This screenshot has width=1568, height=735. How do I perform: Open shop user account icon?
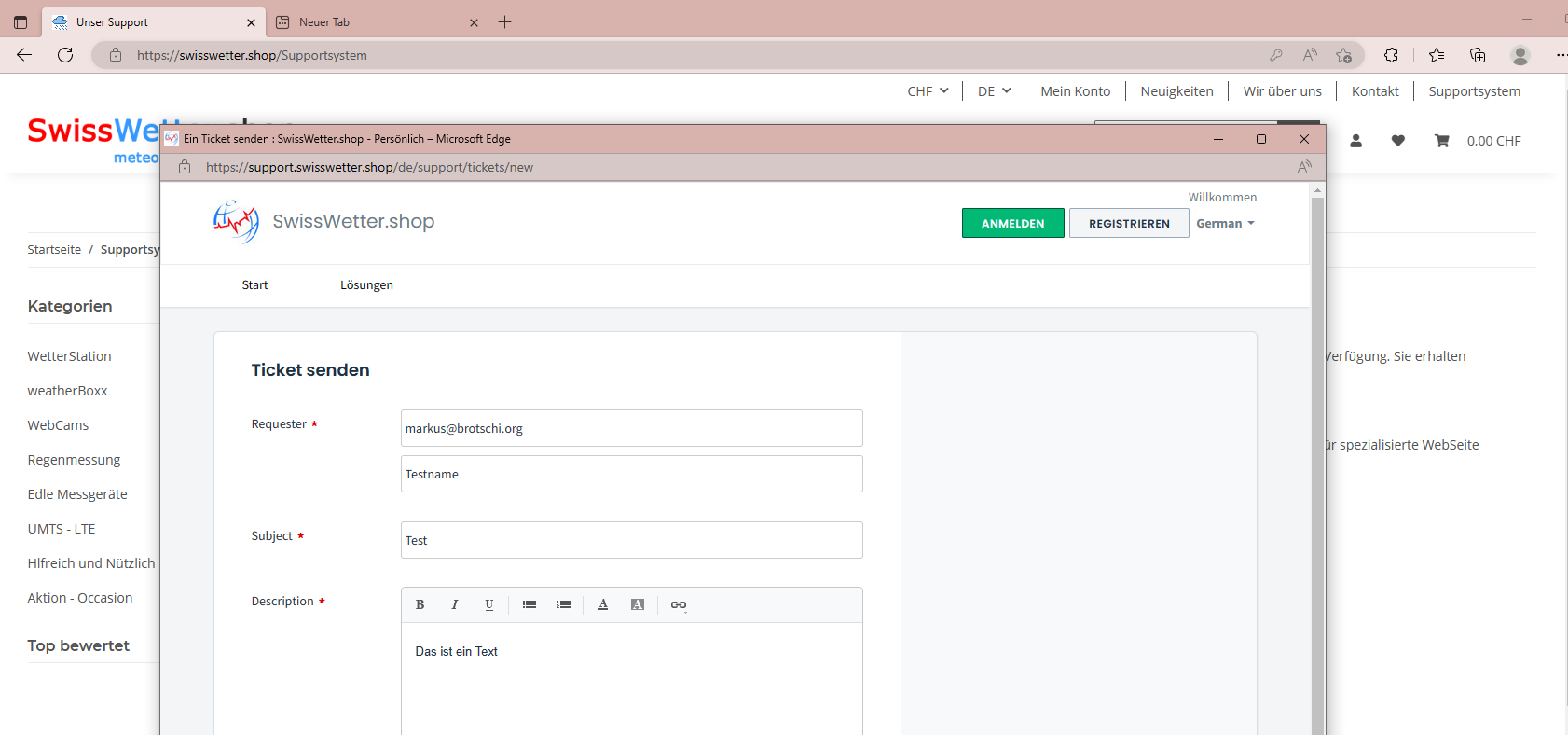click(1356, 141)
